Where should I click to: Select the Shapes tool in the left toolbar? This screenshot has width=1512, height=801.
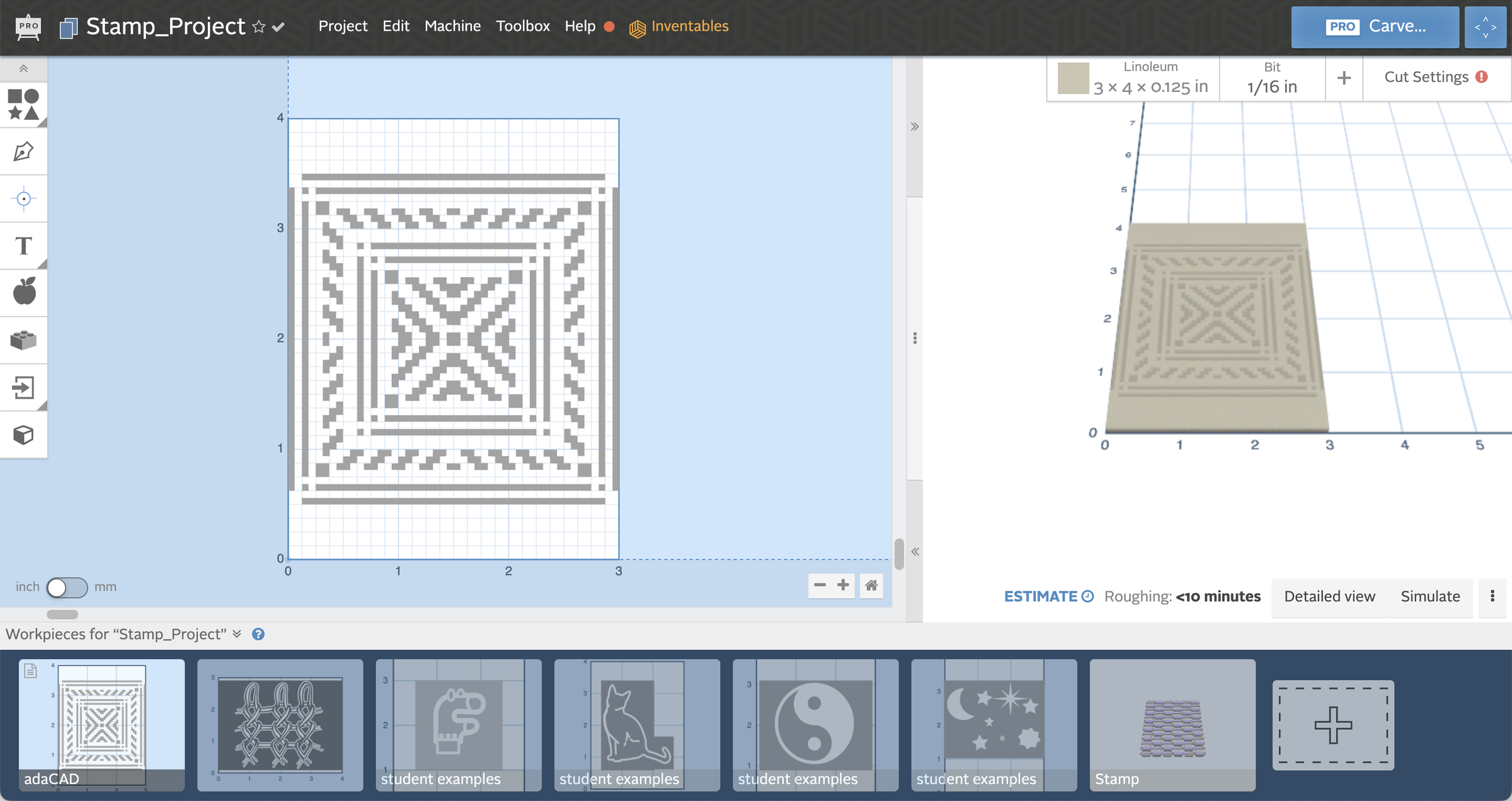tap(23, 105)
